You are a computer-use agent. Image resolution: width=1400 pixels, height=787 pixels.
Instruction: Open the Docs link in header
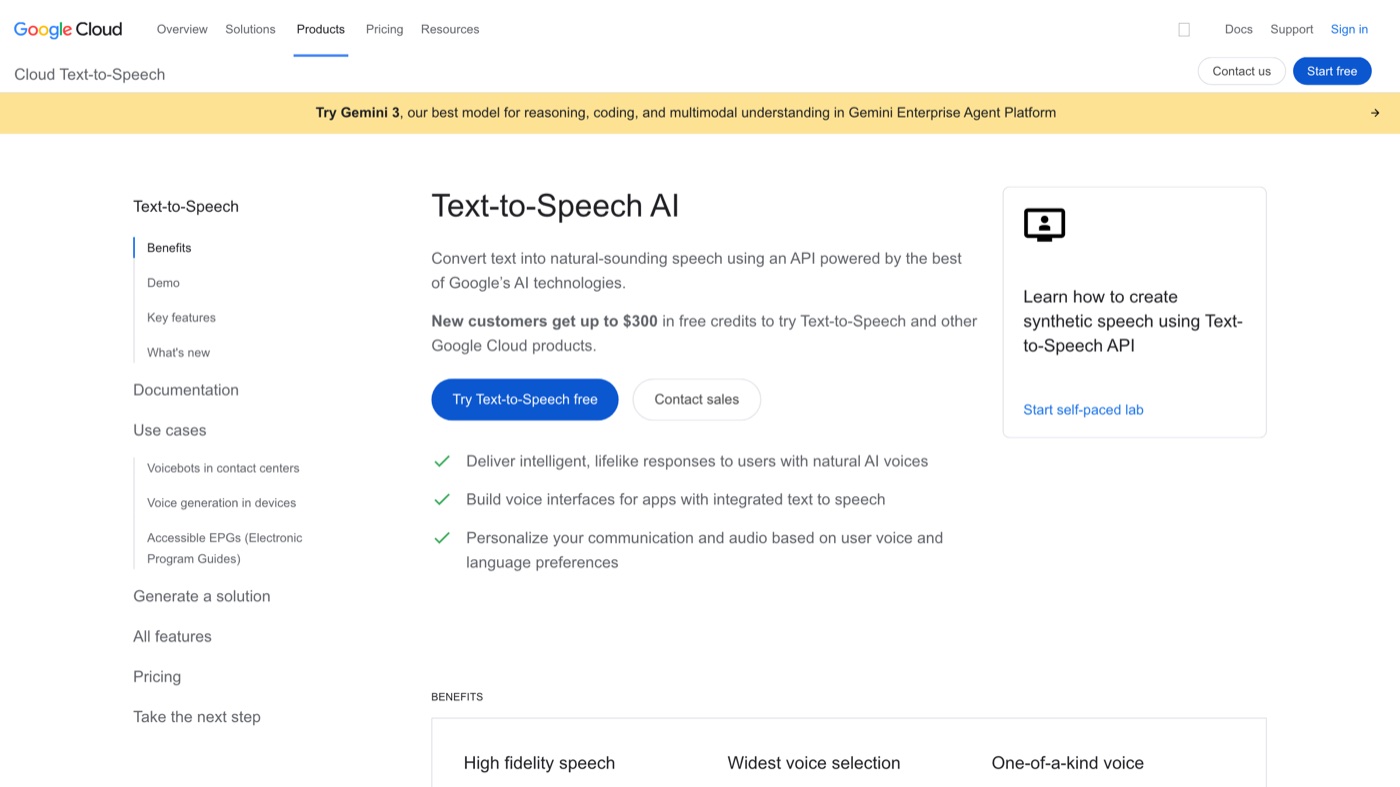click(1238, 29)
